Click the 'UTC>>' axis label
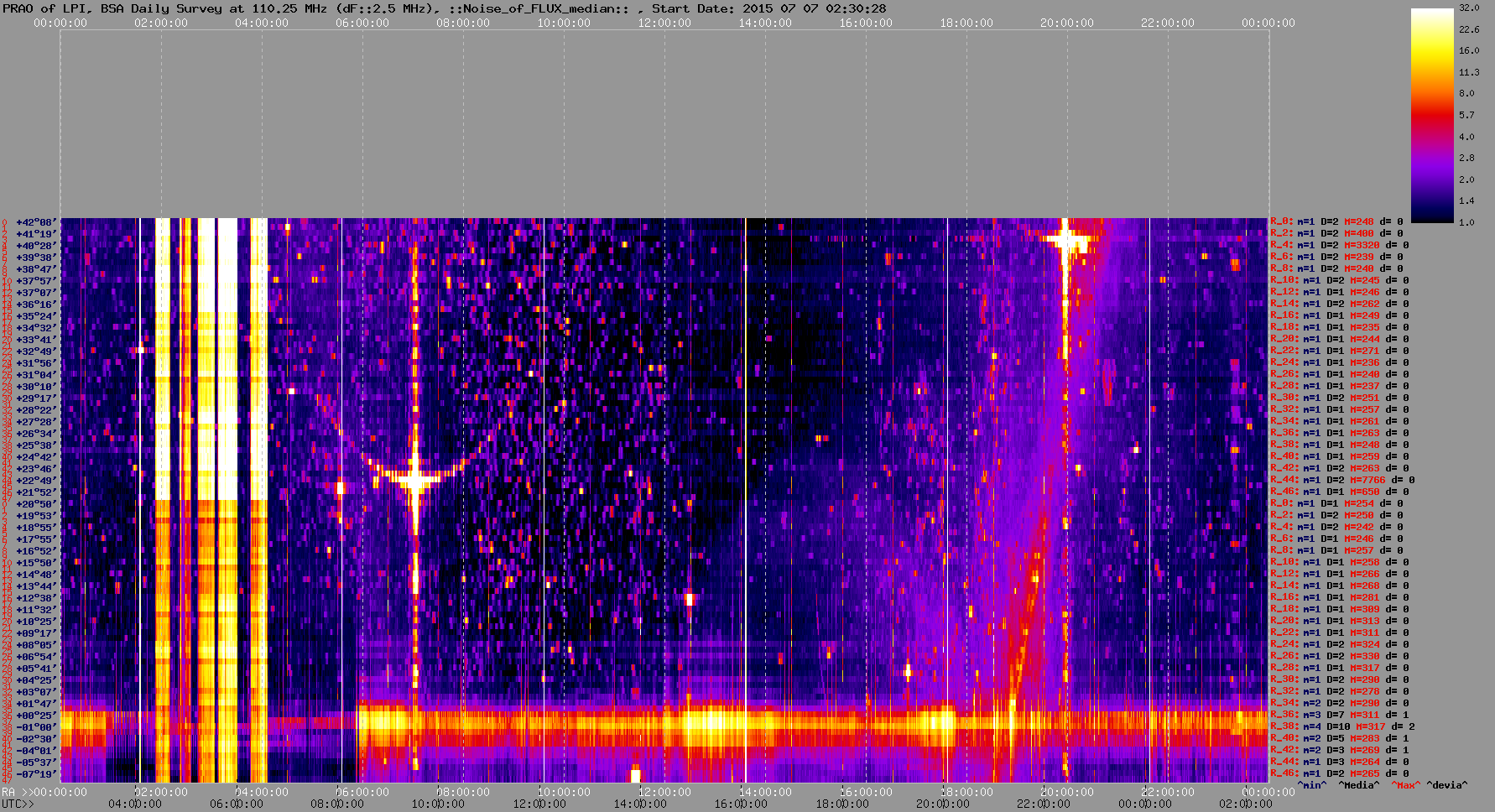The width and height of the screenshot is (1495, 812). tap(18, 804)
